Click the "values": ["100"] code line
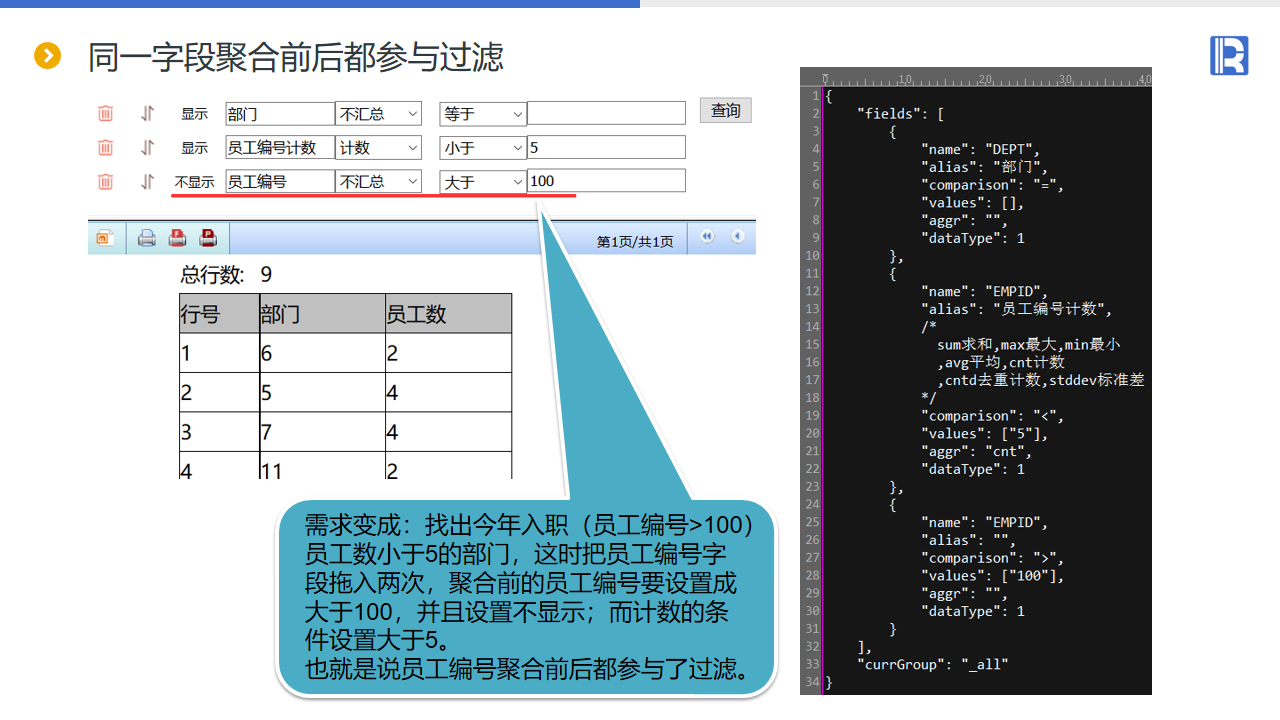The image size is (1280, 720). pyautogui.click(x=994, y=575)
